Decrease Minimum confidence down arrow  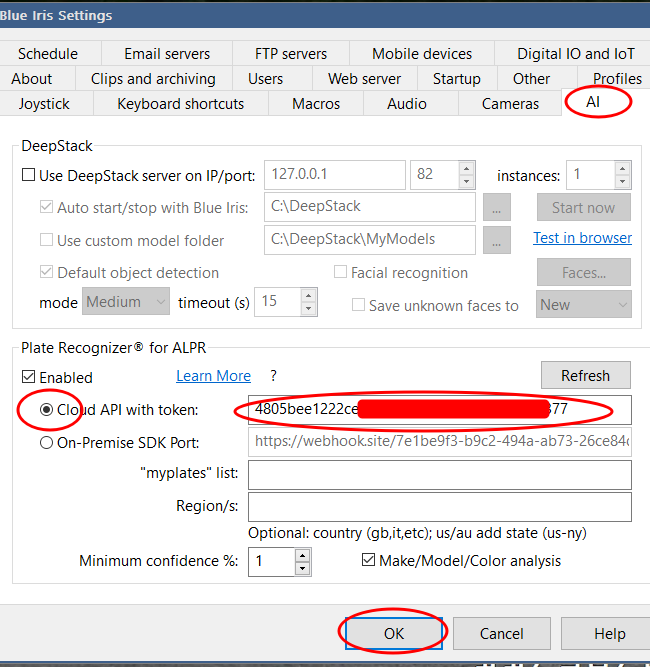(302, 569)
